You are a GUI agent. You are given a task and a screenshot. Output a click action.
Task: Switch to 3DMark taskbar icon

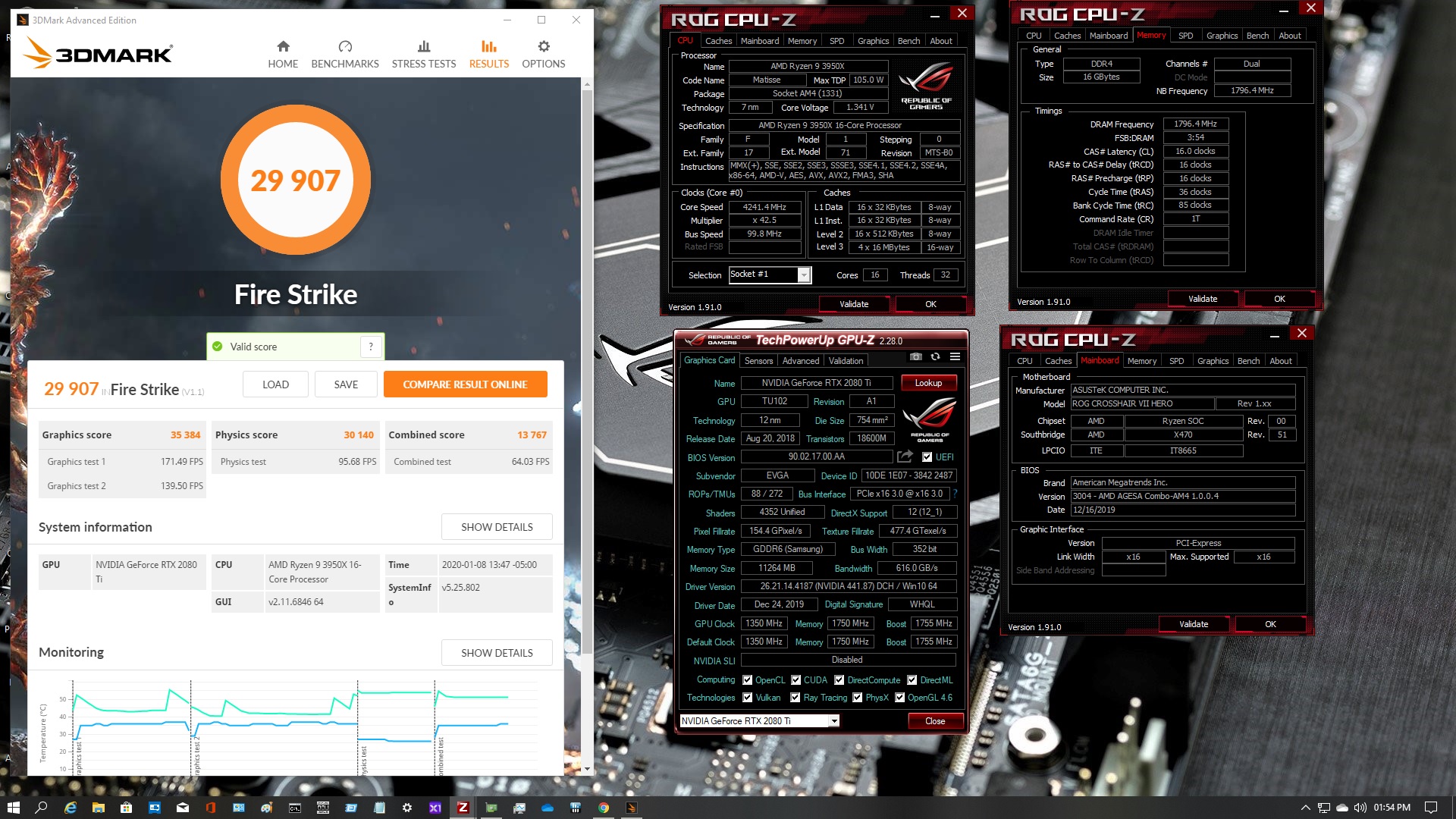(x=632, y=808)
